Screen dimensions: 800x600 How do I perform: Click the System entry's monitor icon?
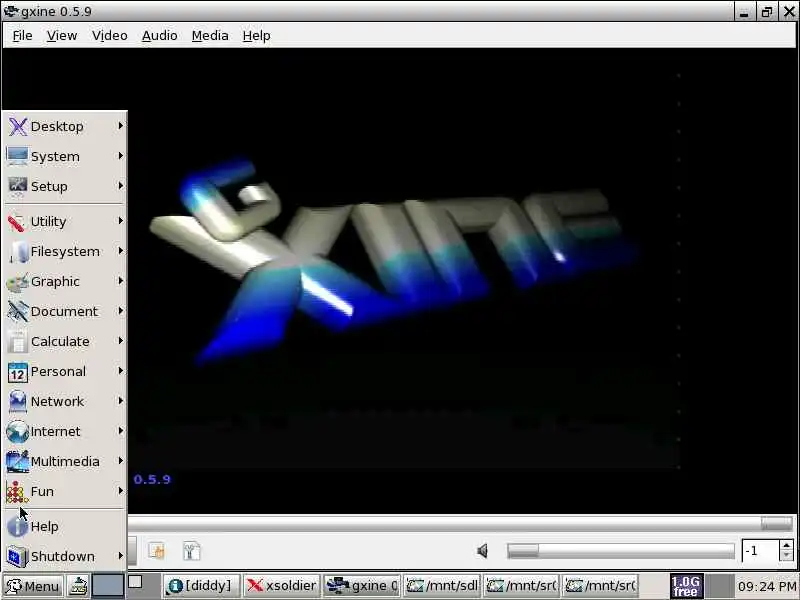click(17, 156)
